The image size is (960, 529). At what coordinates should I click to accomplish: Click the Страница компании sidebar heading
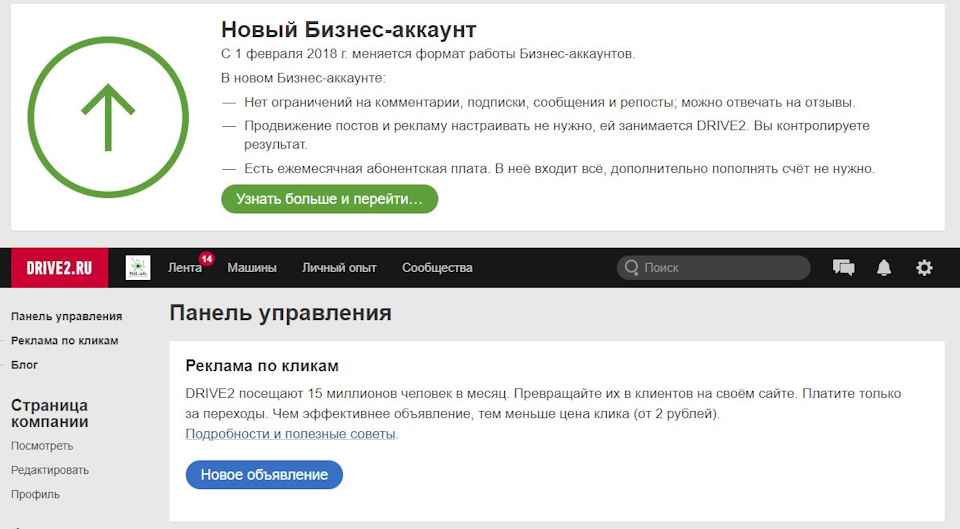click(x=50, y=413)
